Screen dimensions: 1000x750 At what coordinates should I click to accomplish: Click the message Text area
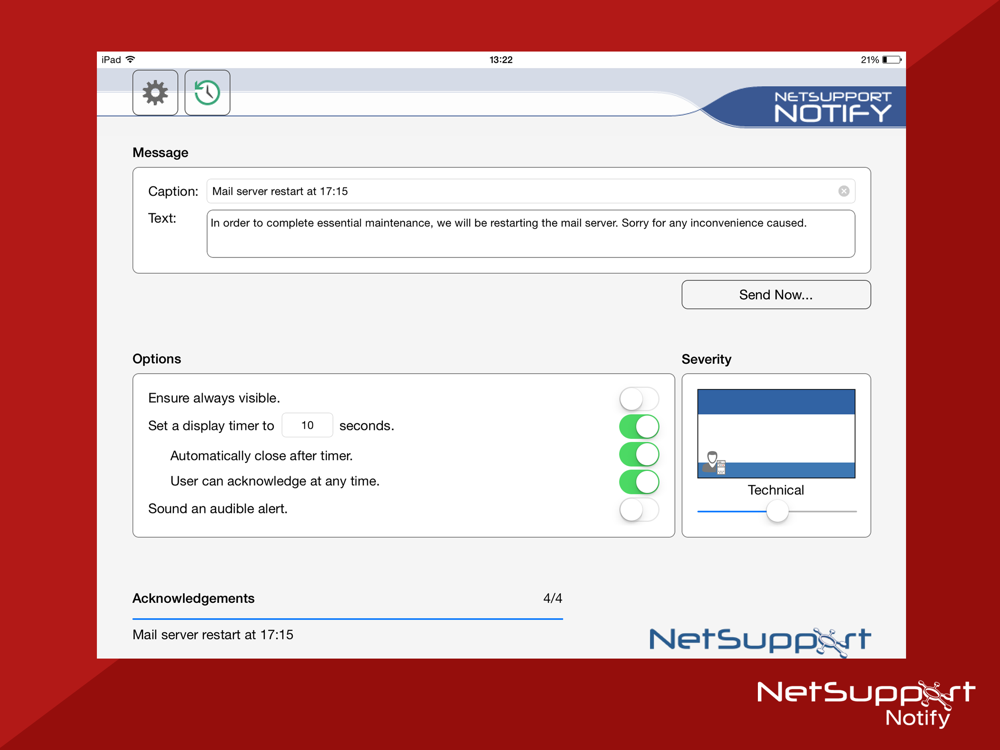[x=531, y=234]
